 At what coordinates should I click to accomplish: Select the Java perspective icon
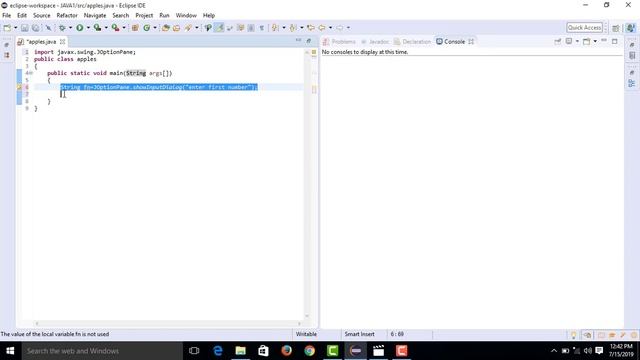631,28
